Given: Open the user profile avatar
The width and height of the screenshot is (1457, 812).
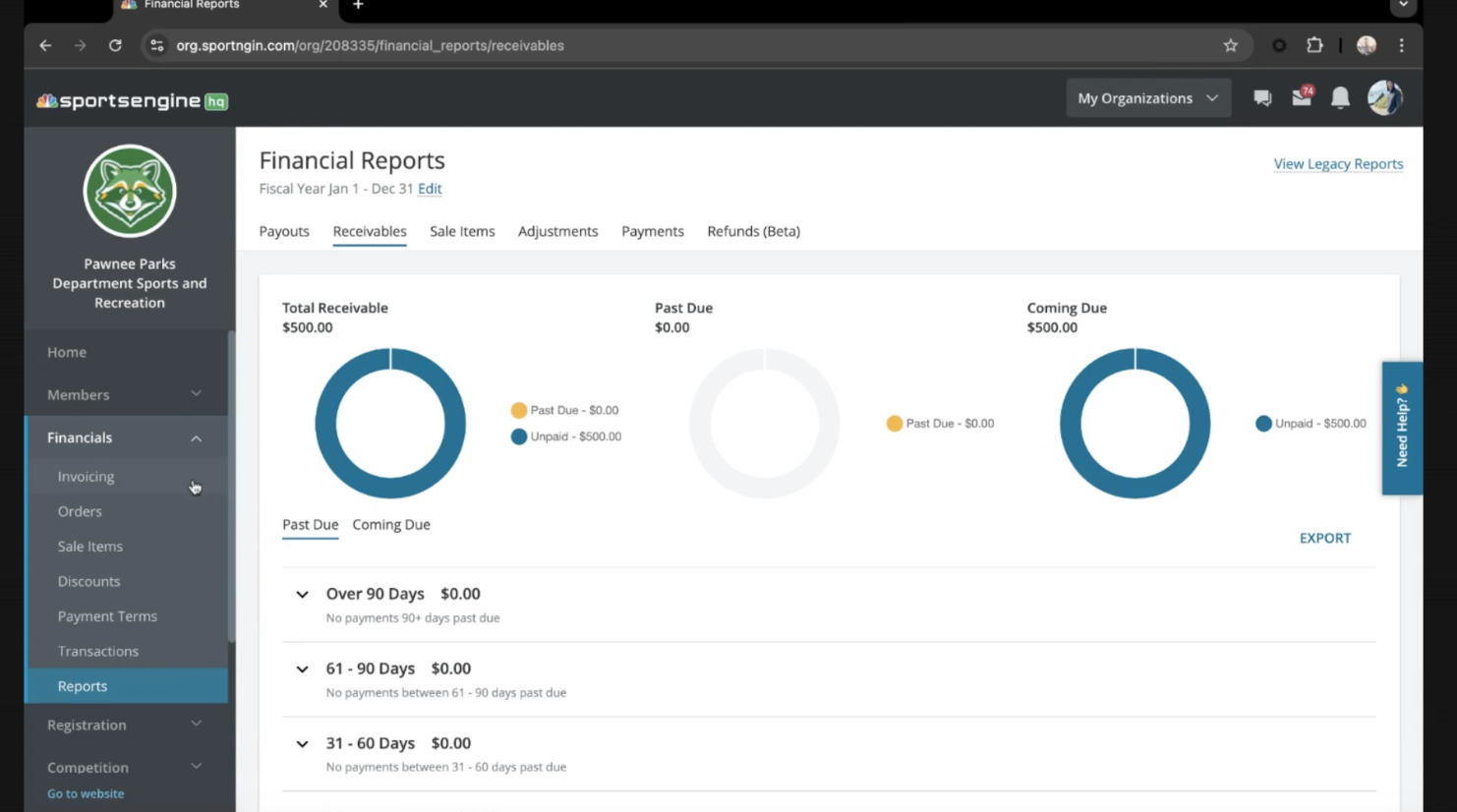Looking at the screenshot, I should [1384, 98].
